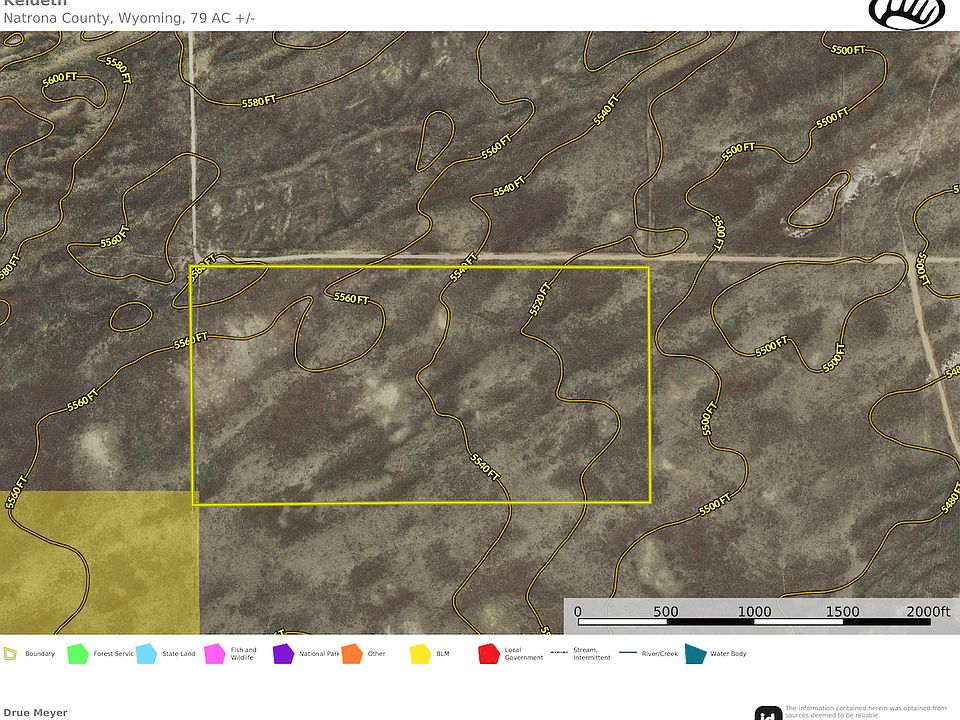Click the '5520 FT' contour label

click(x=540, y=299)
